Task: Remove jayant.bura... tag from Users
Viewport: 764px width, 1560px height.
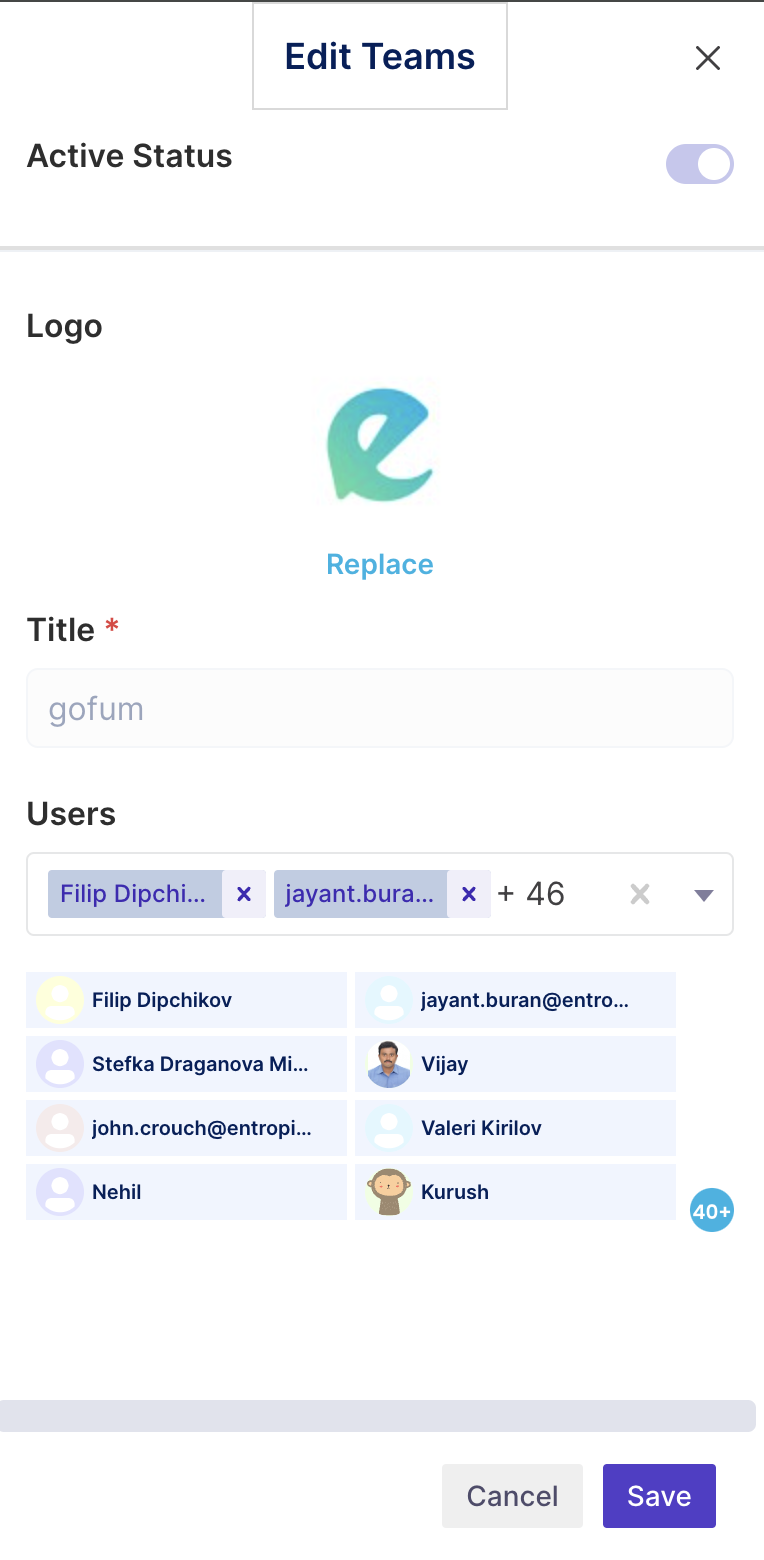Action: (x=469, y=894)
